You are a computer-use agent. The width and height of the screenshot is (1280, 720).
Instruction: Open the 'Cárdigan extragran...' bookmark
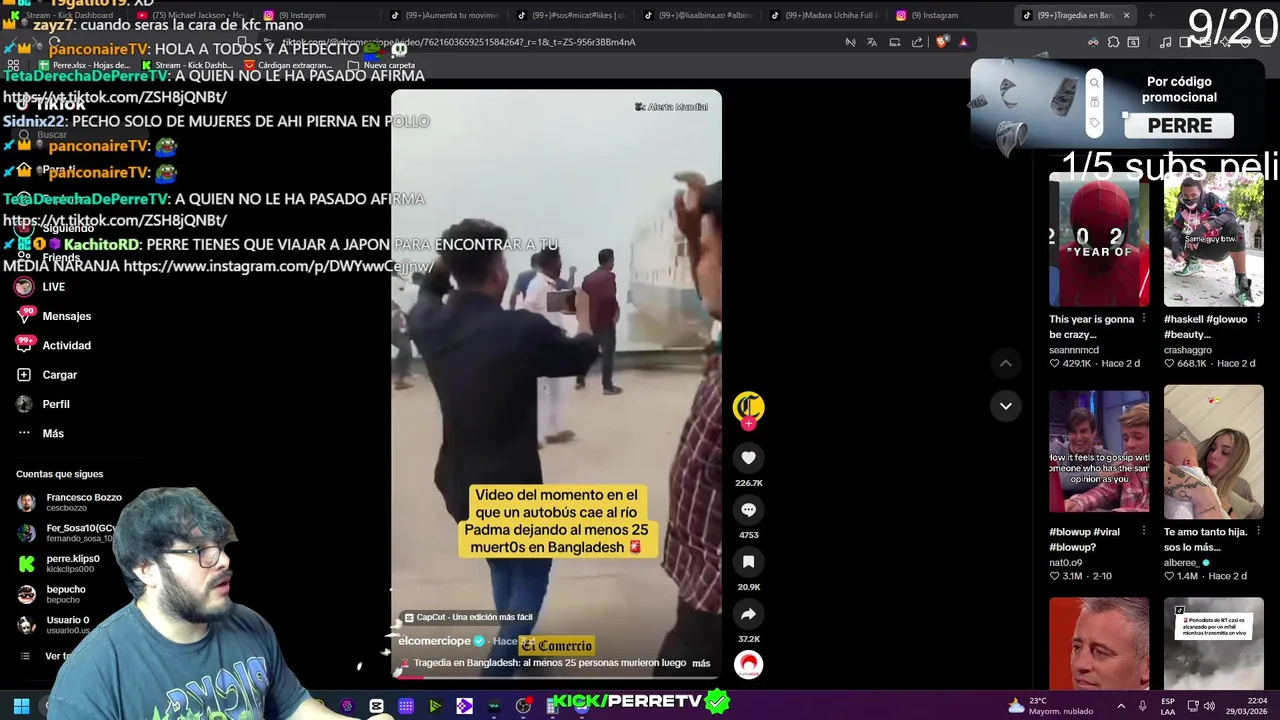tap(288, 65)
